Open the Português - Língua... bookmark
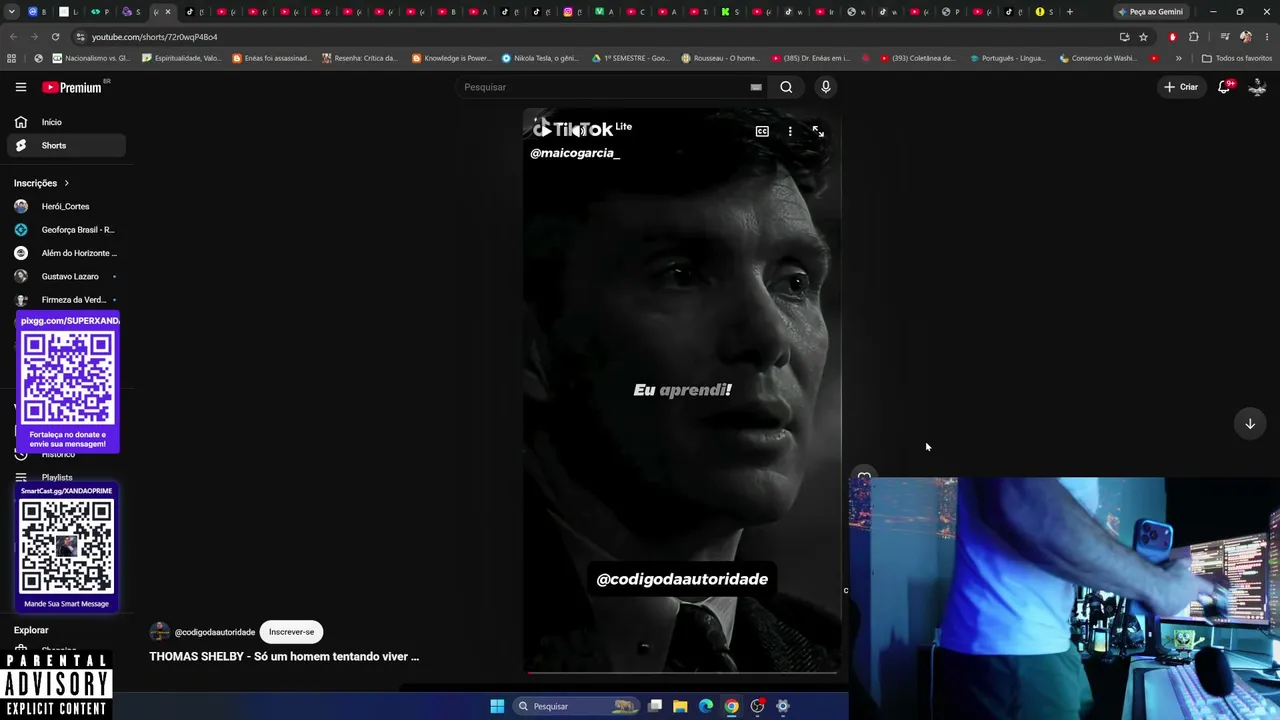The height and width of the screenshot is (720, 1280). pyautogui.click(x=1008, y=58)
